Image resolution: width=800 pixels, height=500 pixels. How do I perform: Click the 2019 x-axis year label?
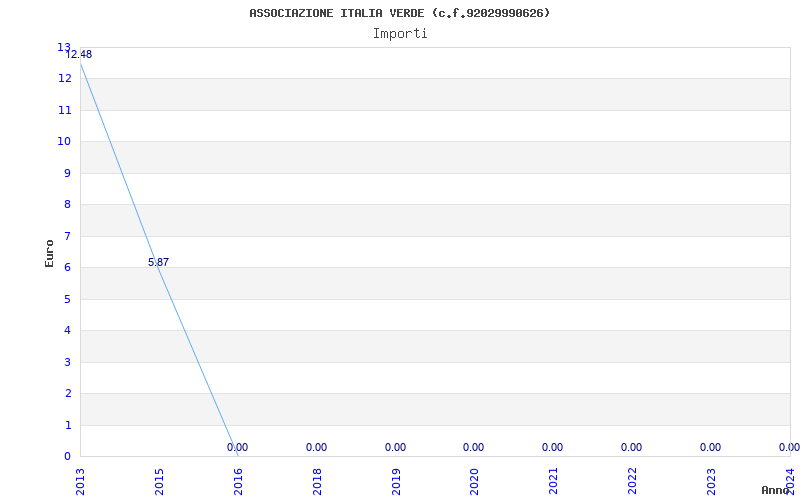[x=396, y=482]
